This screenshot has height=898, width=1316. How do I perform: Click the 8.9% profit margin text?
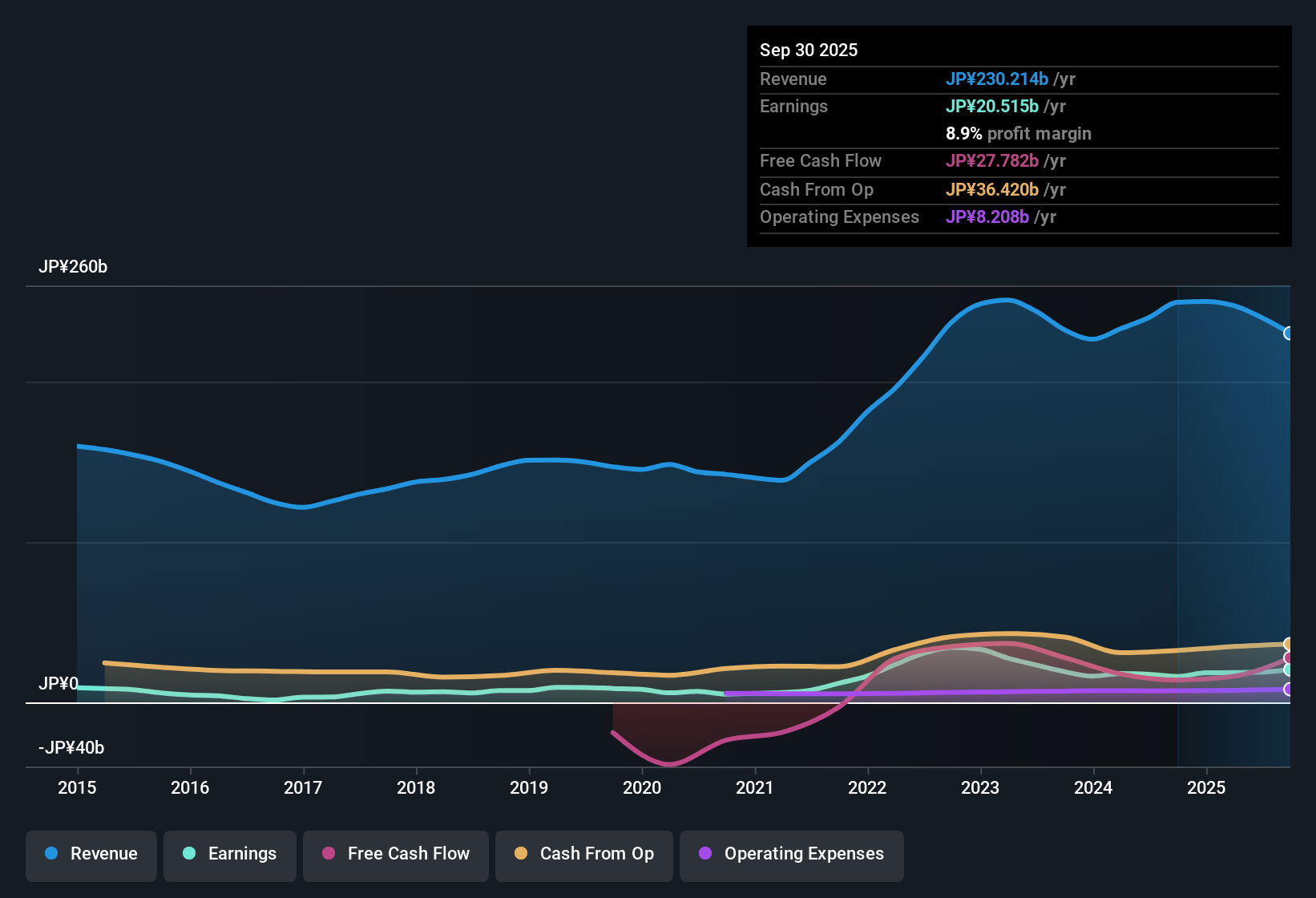pyautogui.click(x=1019, y=134)
